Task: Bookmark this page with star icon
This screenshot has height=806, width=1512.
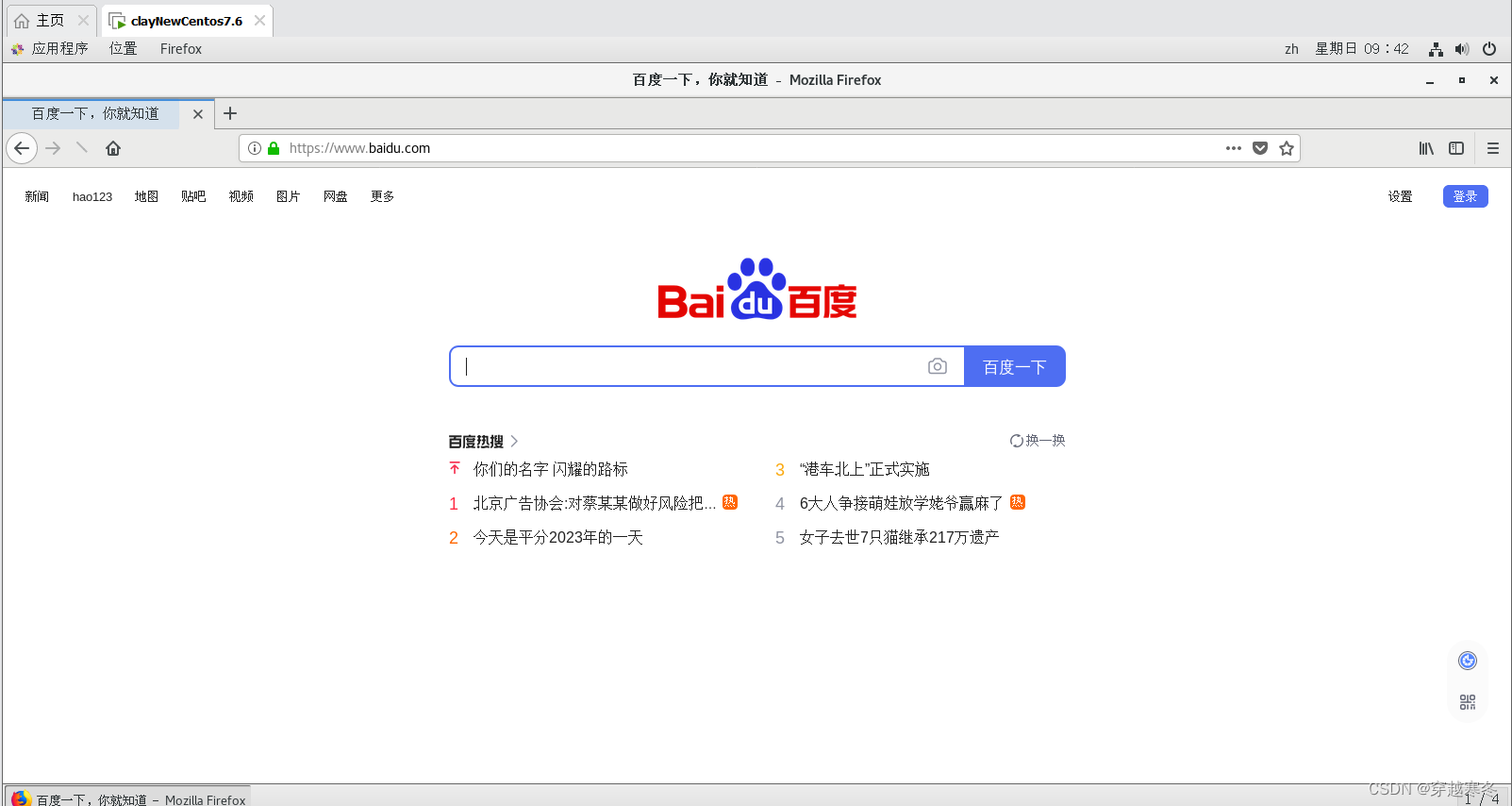Action: point(1287,148)
